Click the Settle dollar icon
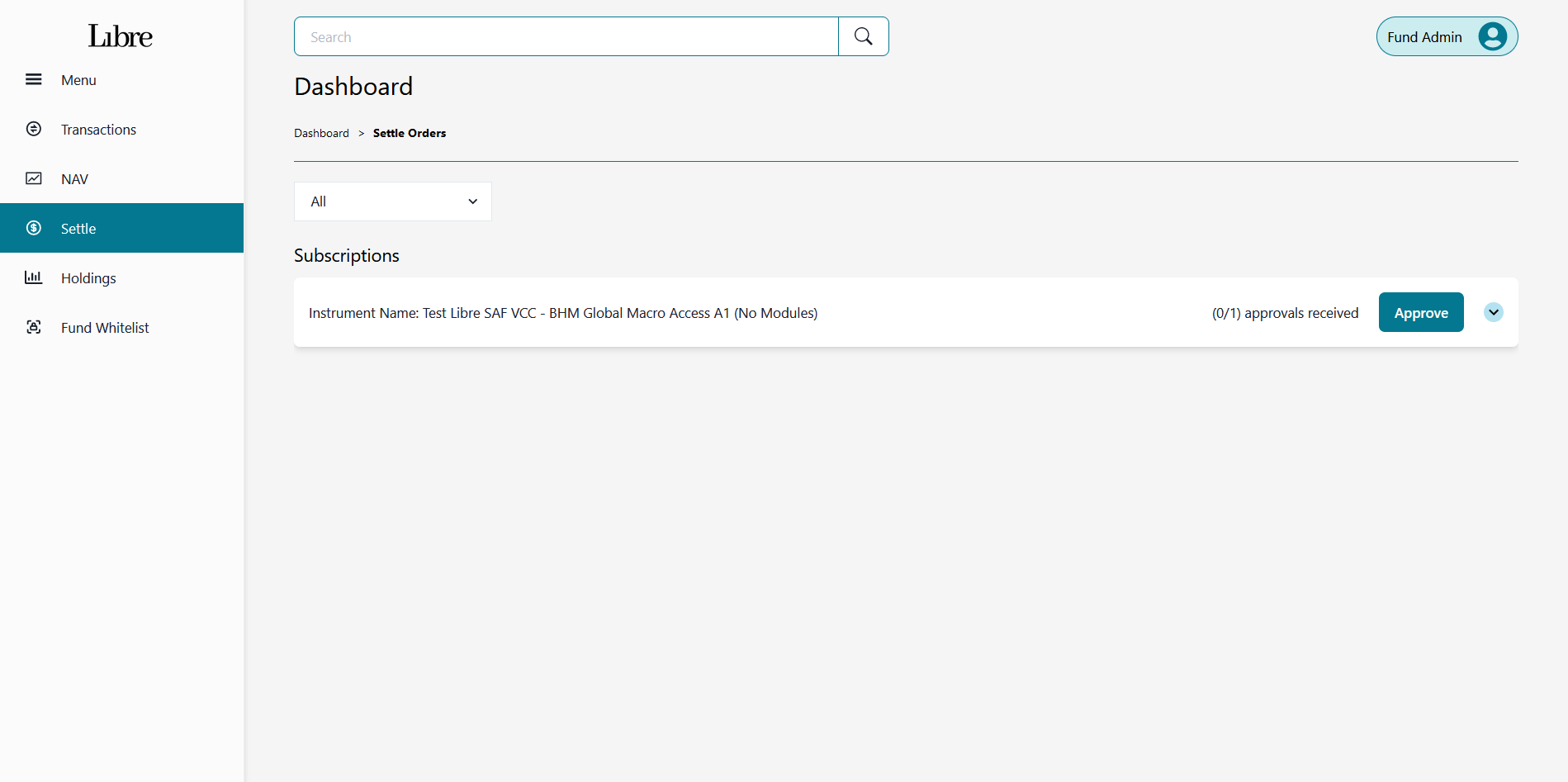1568x782 pixels. coord(33,229)
